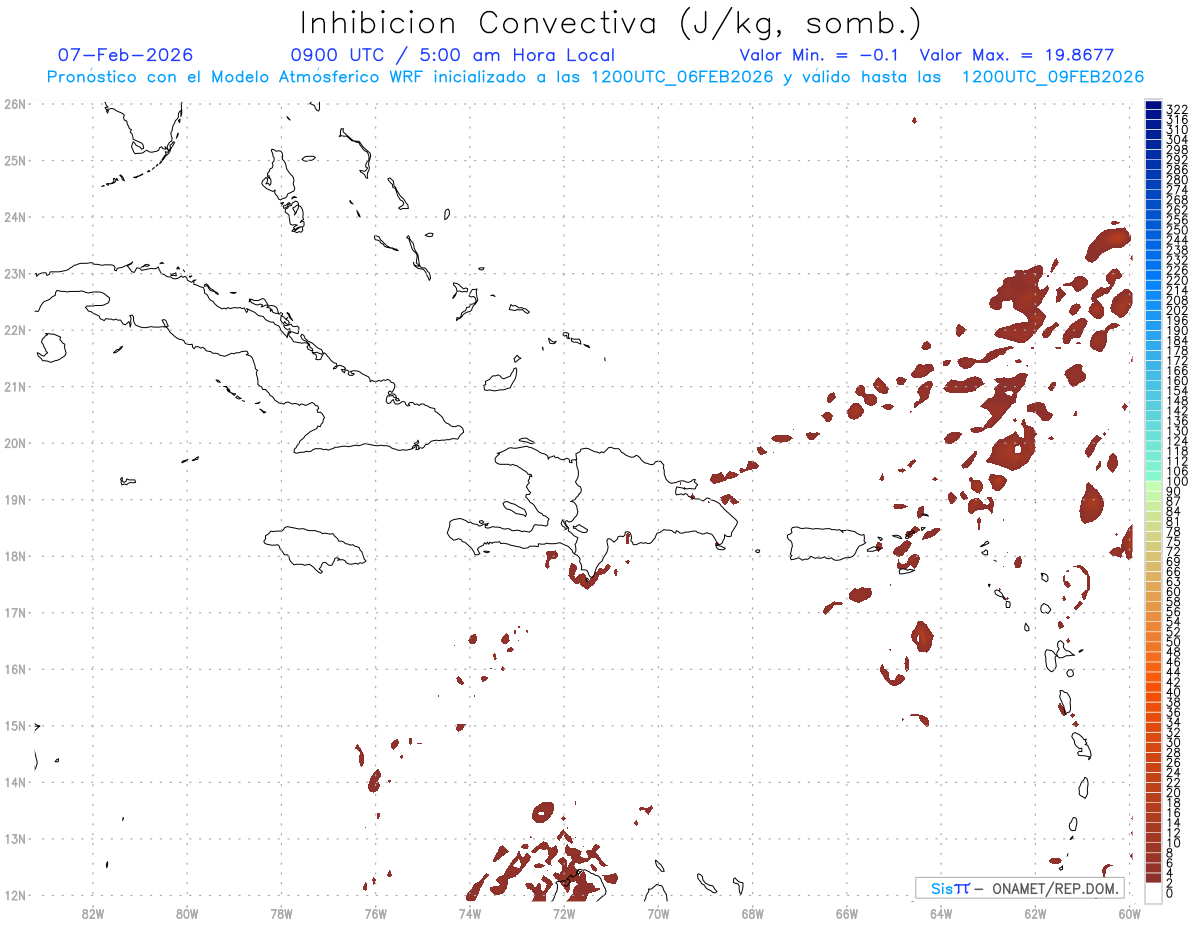1200x927 pixels.
Task: Click the '12N' latitude label
Action: [x=14, y=895]
